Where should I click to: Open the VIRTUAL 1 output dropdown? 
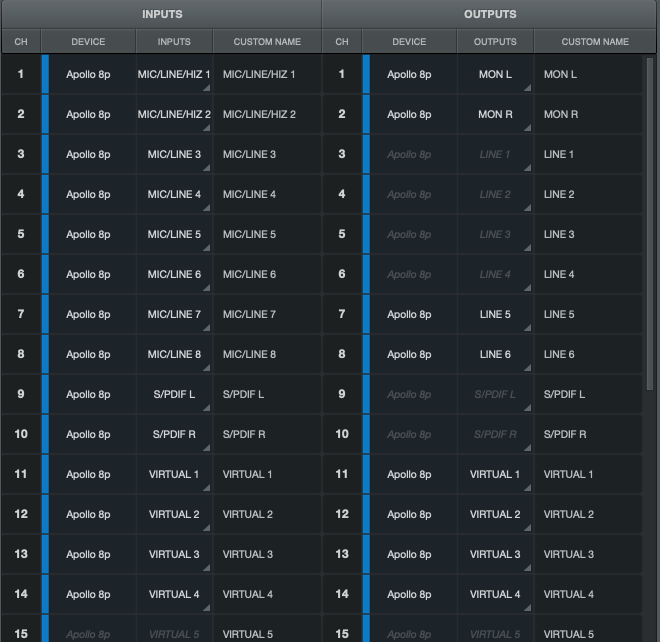click(x=495, y=474)
